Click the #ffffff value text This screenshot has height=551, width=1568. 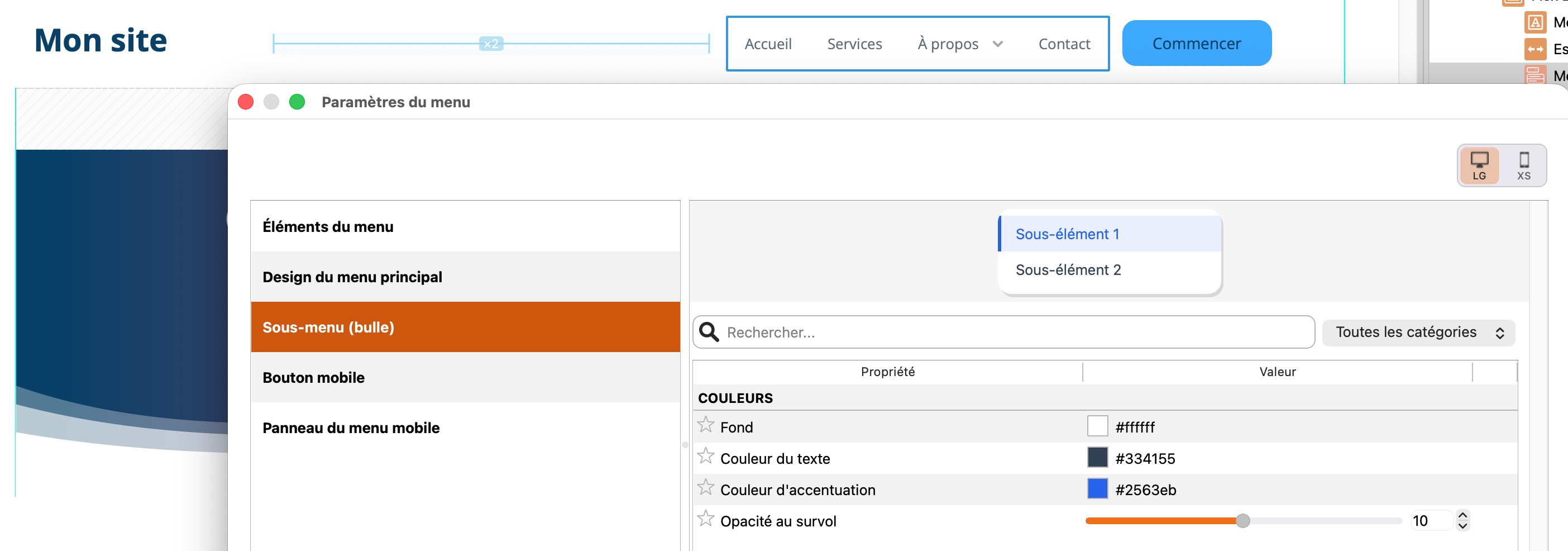tap(1135, 427)
